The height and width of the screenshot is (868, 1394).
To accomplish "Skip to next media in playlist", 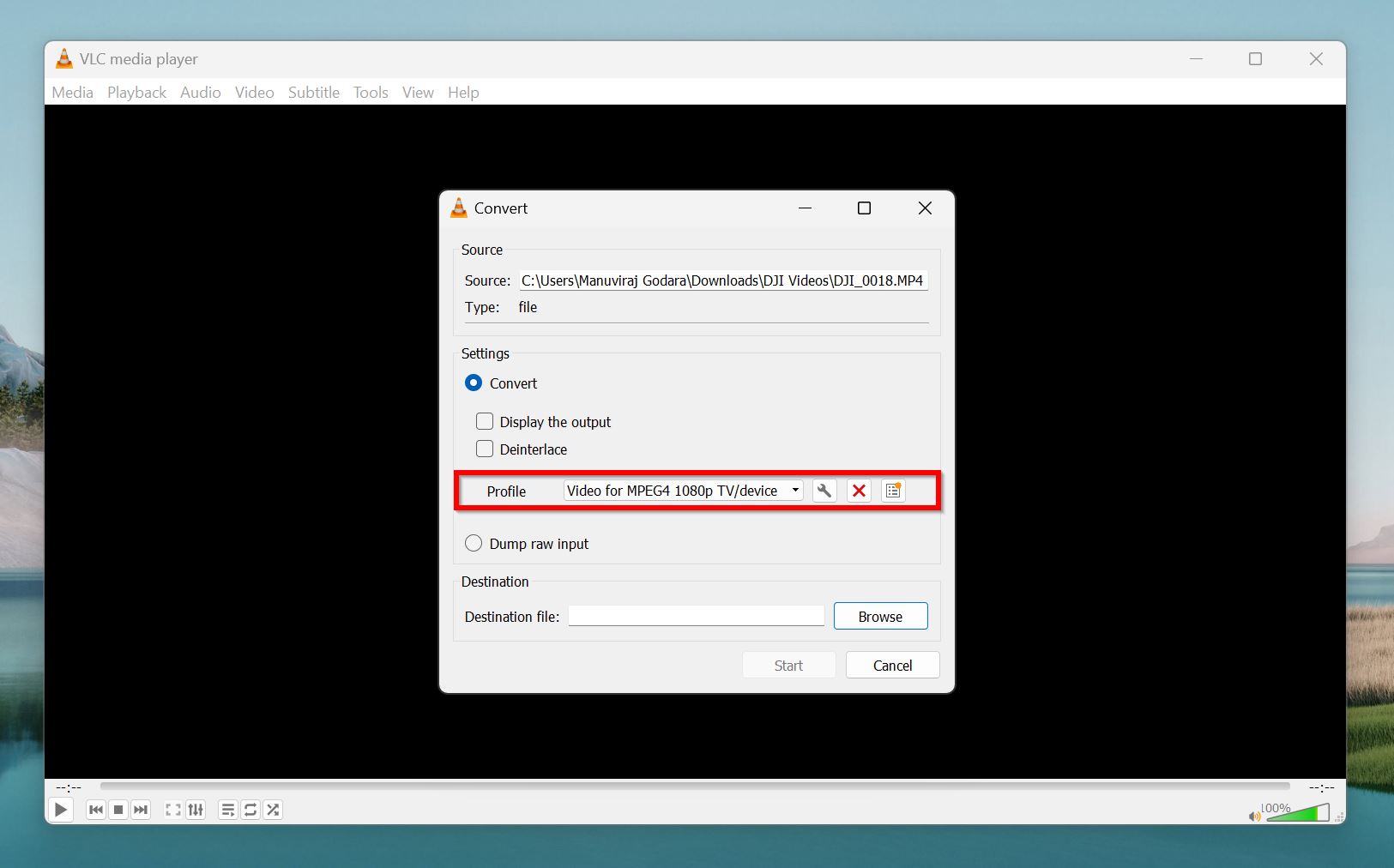I will point(141,810).
